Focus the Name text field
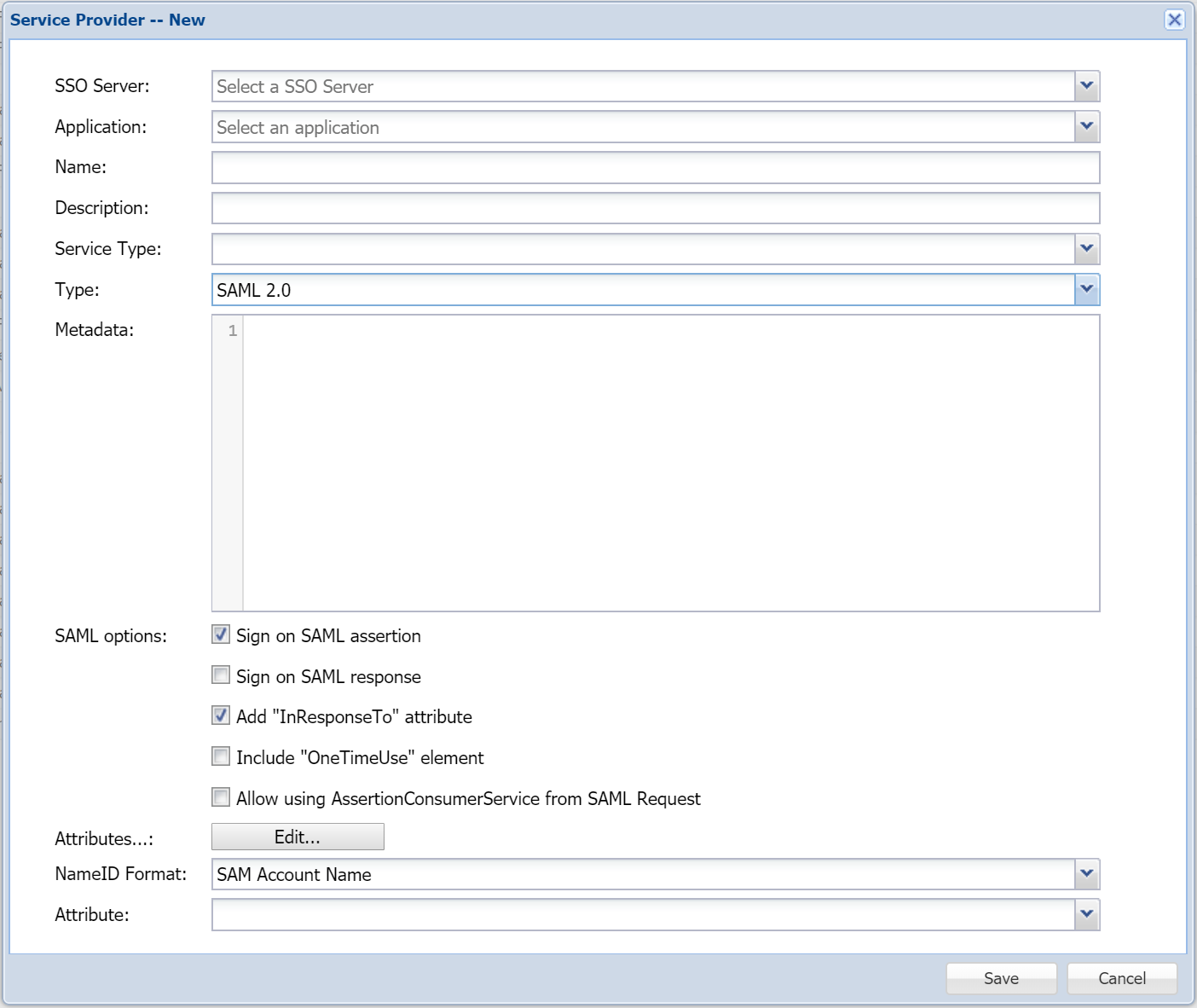The image size is (1197, 1008). (x=655, y=168)
